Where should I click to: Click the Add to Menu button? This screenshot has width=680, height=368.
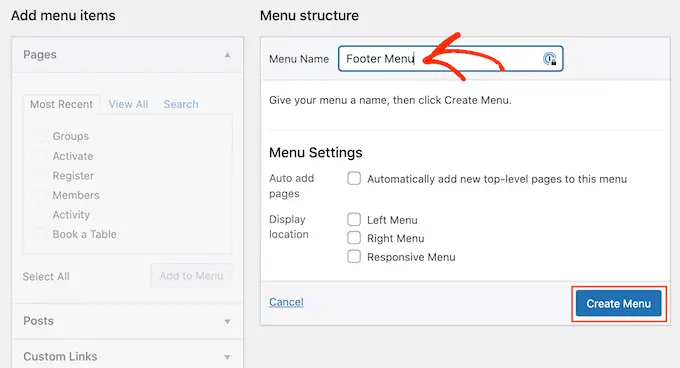point(191,276)
